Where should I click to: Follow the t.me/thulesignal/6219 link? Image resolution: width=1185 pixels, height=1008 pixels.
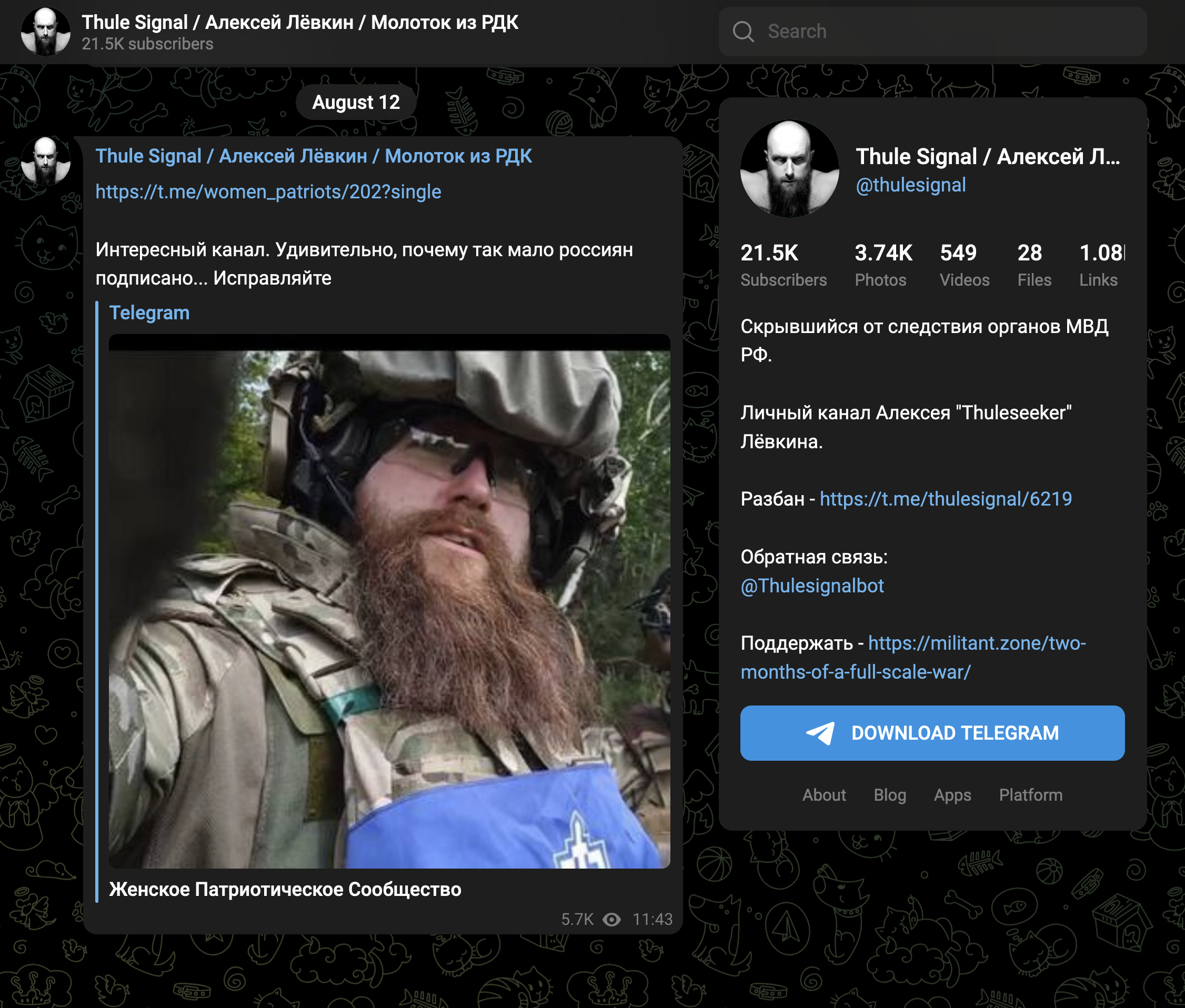click(946, 499)
